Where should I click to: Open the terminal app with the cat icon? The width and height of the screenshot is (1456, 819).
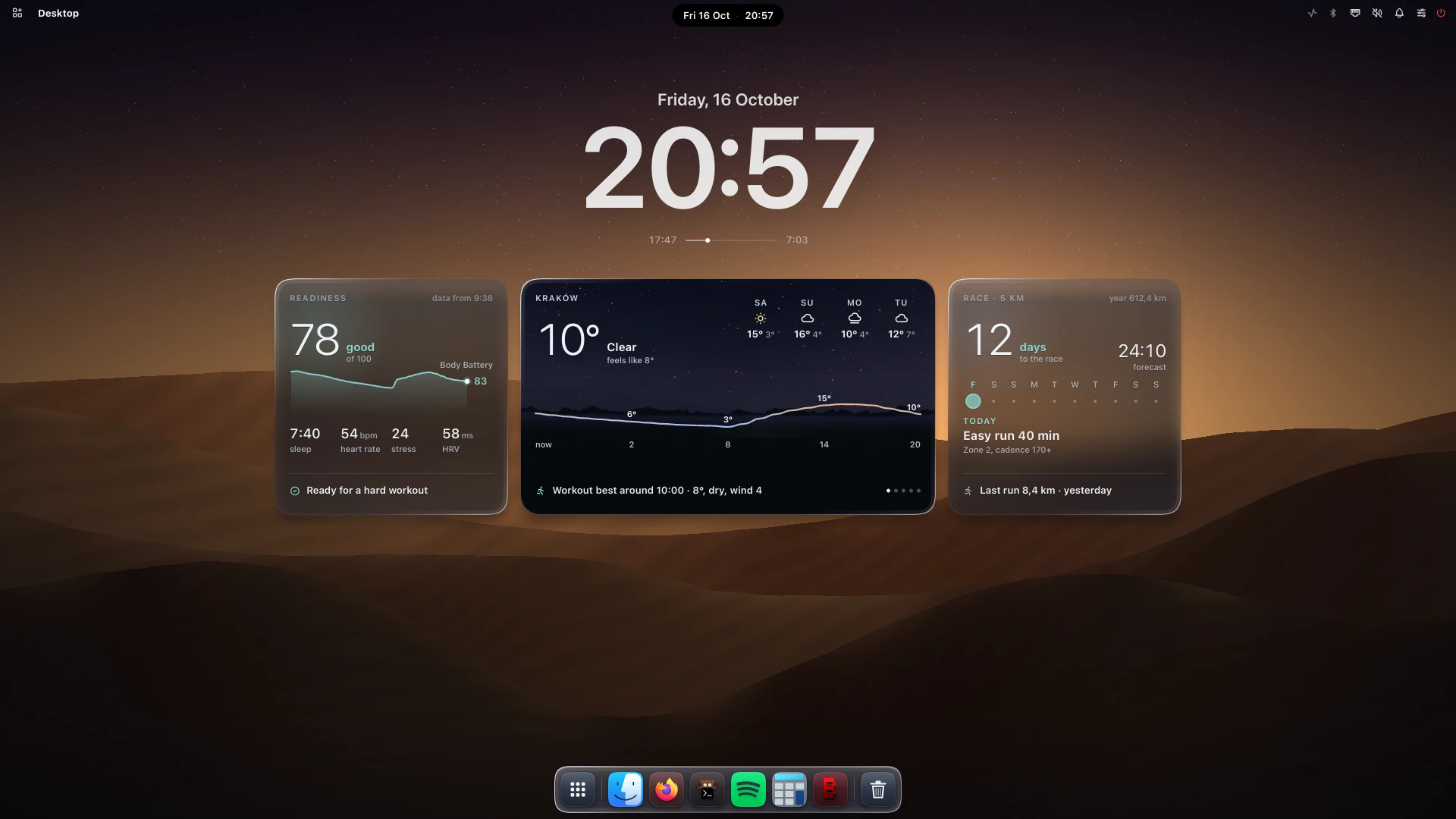pyautogui.click(x=708, y=790)
